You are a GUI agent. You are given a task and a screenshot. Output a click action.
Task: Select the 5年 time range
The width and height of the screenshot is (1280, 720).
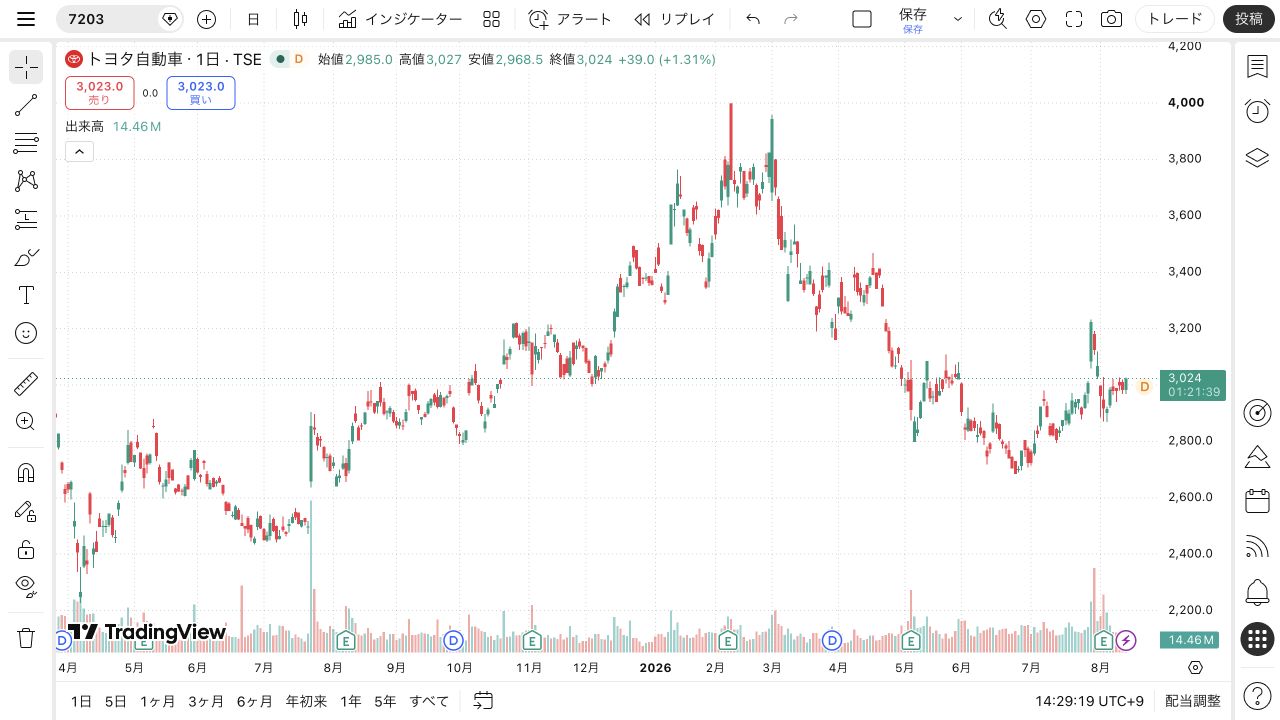[x=385, y=701]
